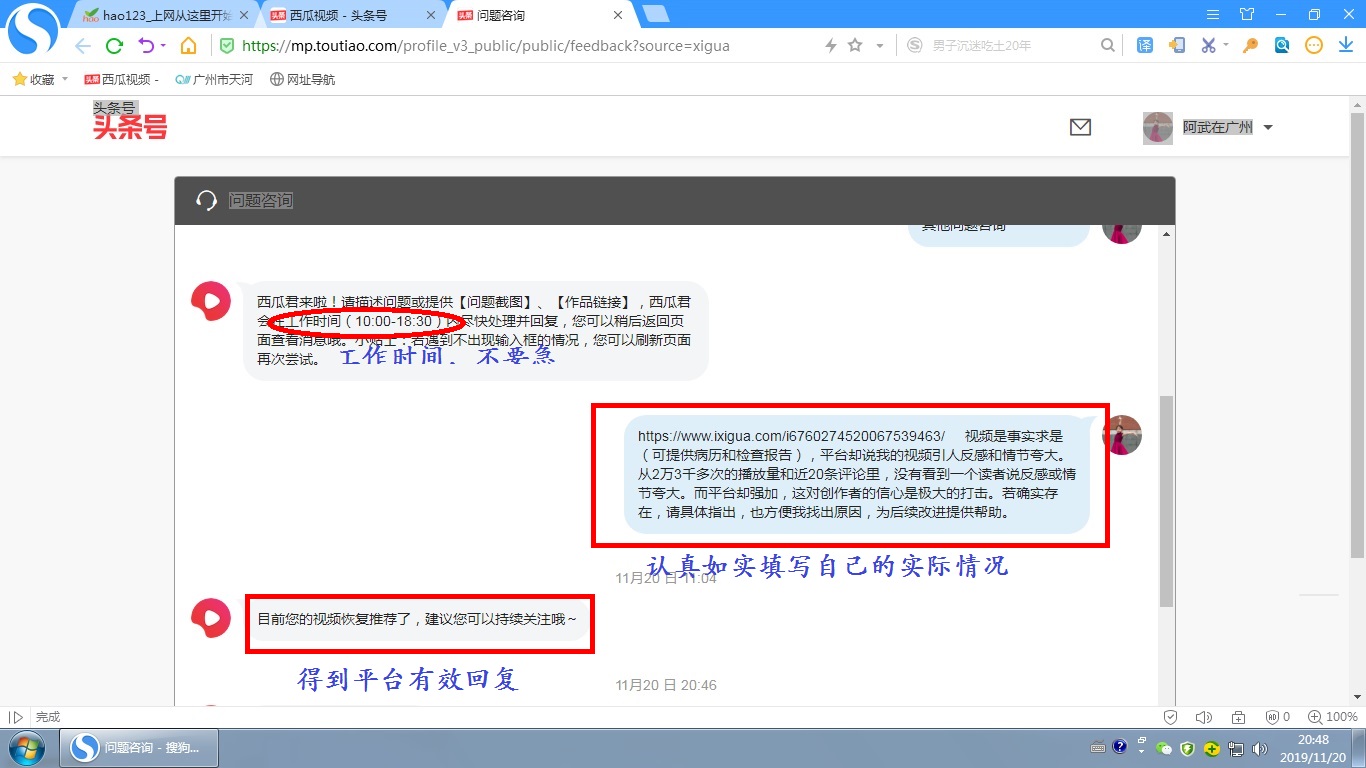Image resolution: width=1366 pixels, height=768 pixels.
Task: Open the password manager key icon
Action: point(1249,45)
